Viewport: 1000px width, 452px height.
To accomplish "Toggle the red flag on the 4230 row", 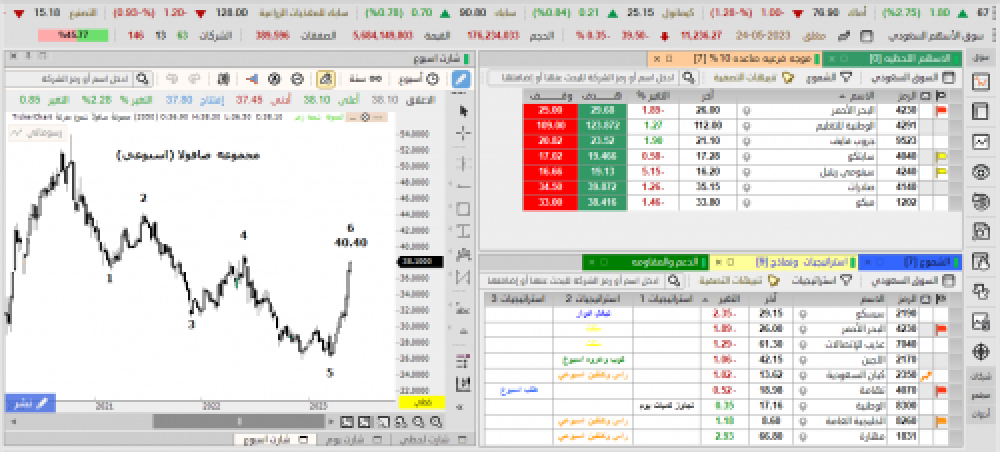I will click(x=940, y=110).
